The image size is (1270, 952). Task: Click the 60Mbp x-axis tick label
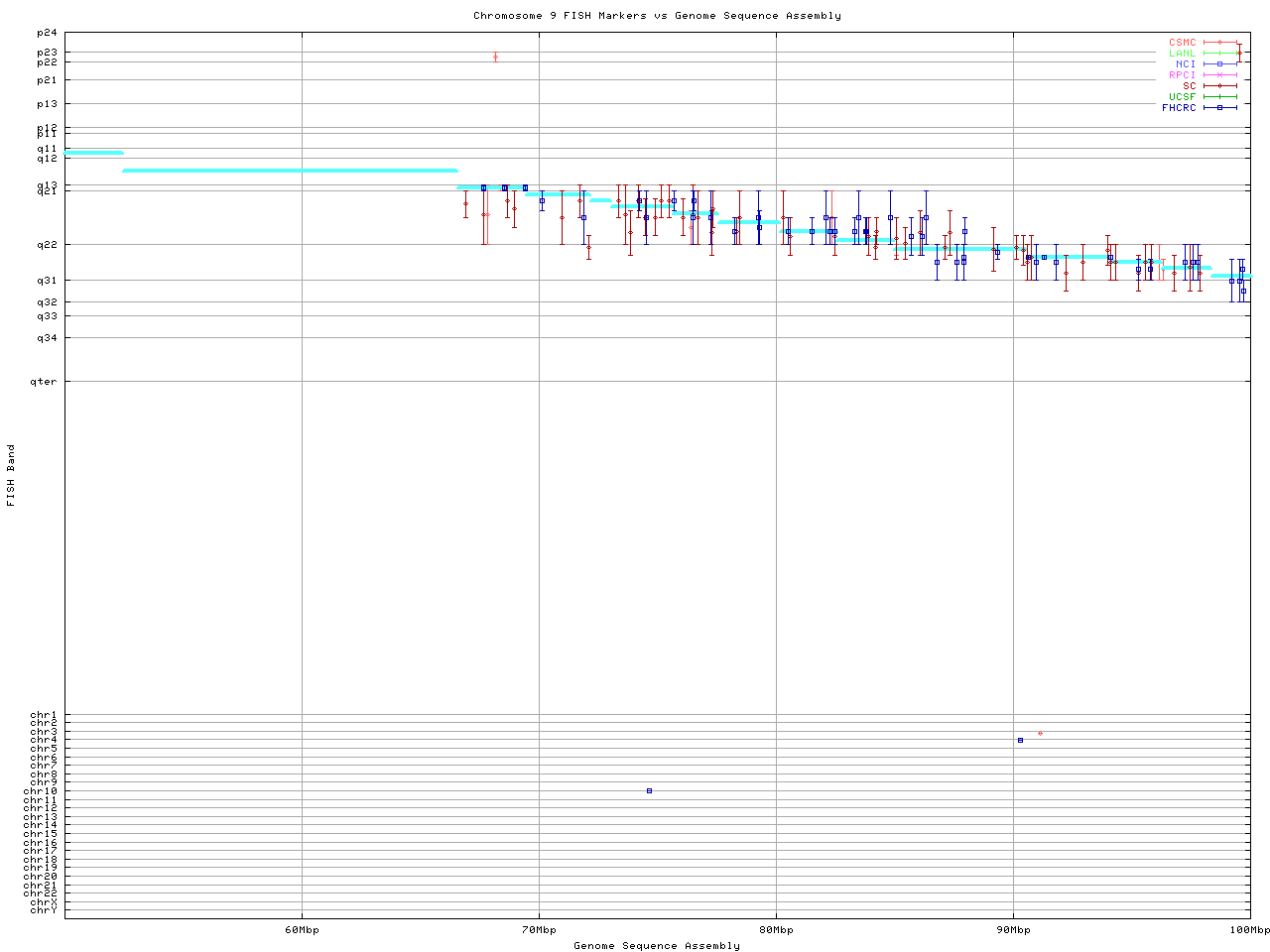302,930
